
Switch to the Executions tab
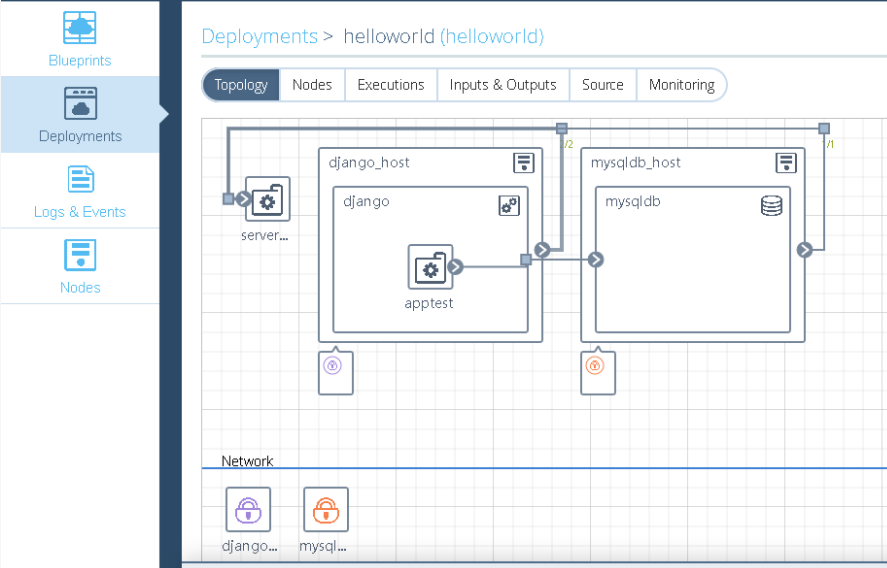pos(391,85)
